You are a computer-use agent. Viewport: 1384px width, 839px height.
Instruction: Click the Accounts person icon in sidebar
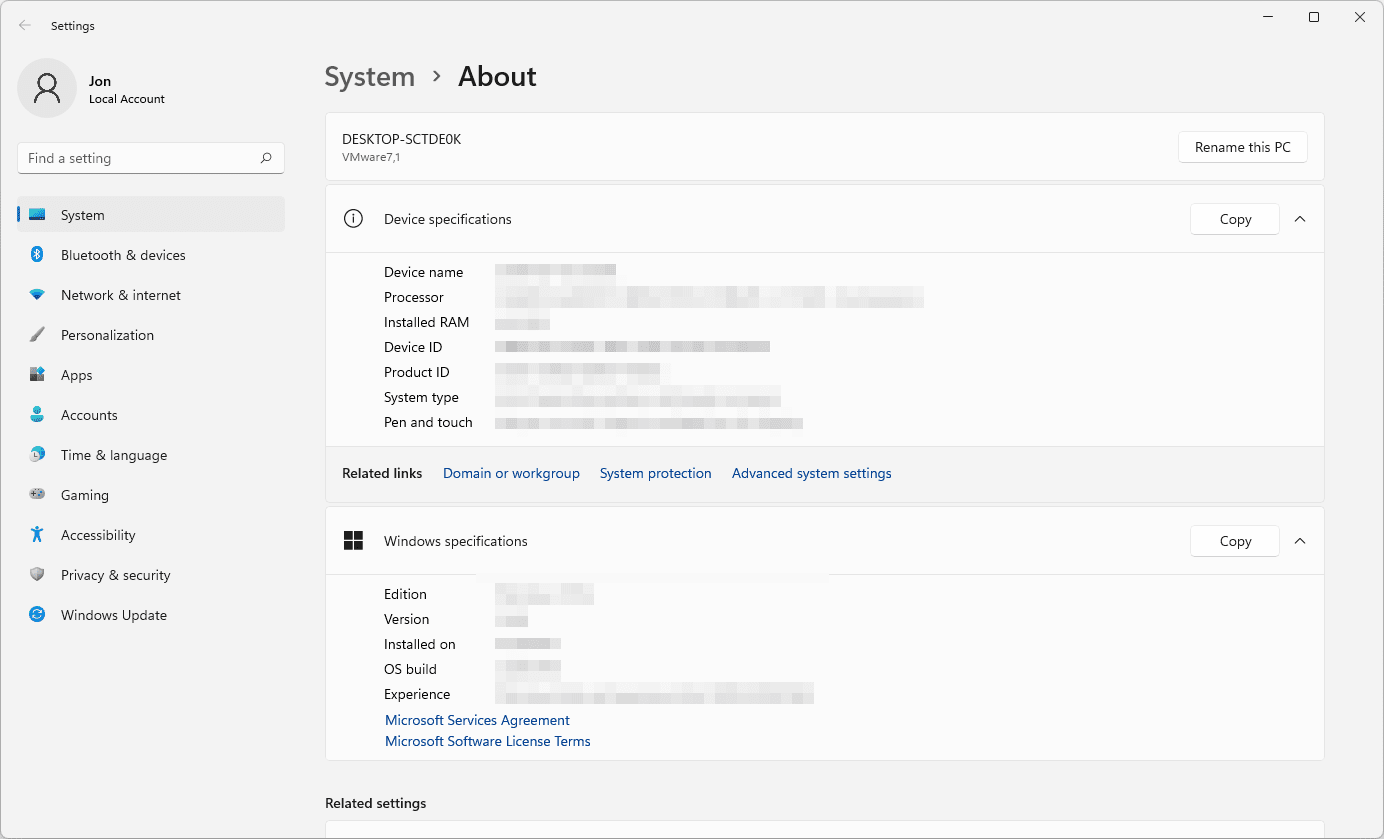point(37,415)
